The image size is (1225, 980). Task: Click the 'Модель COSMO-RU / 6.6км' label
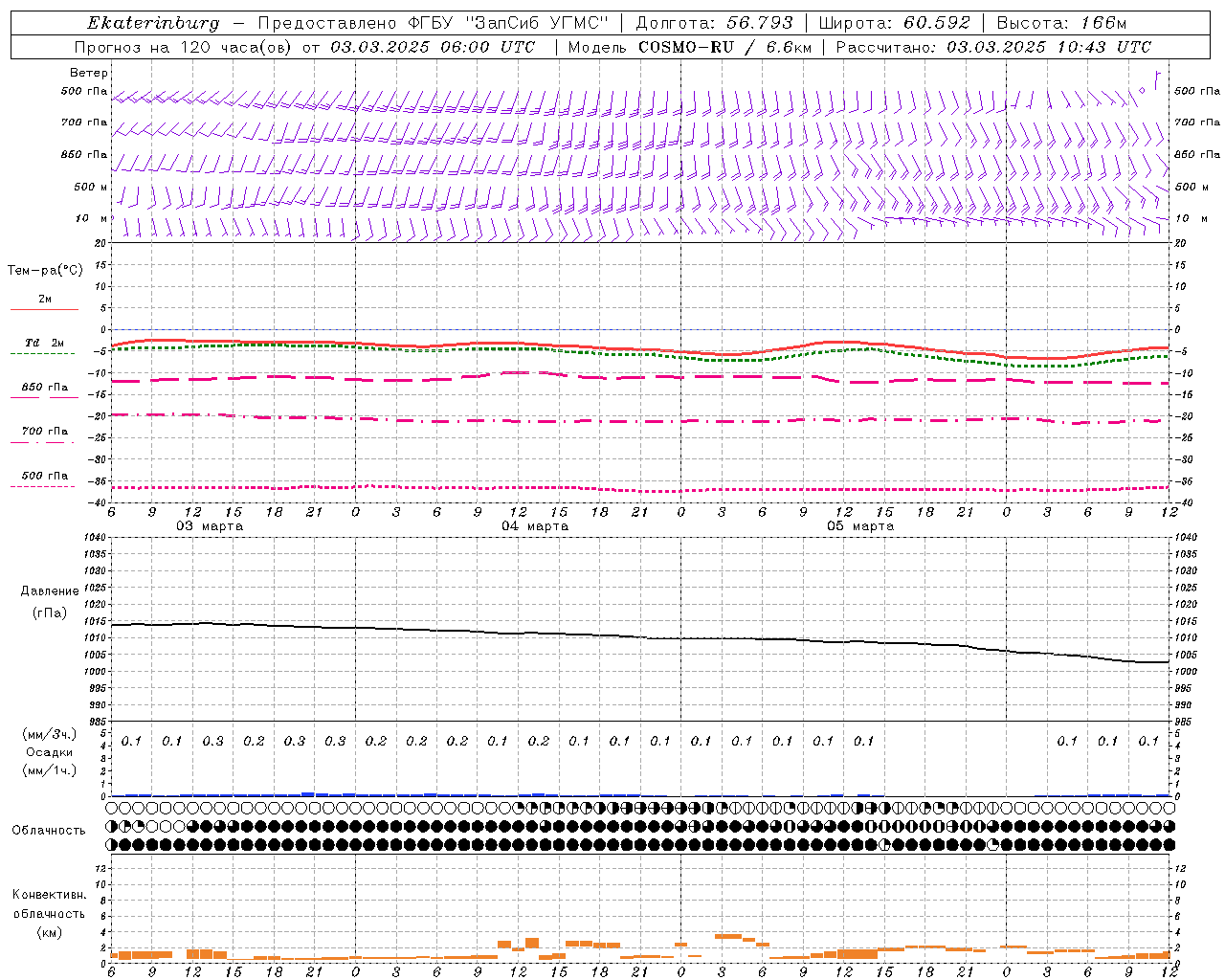click(689, 47)
